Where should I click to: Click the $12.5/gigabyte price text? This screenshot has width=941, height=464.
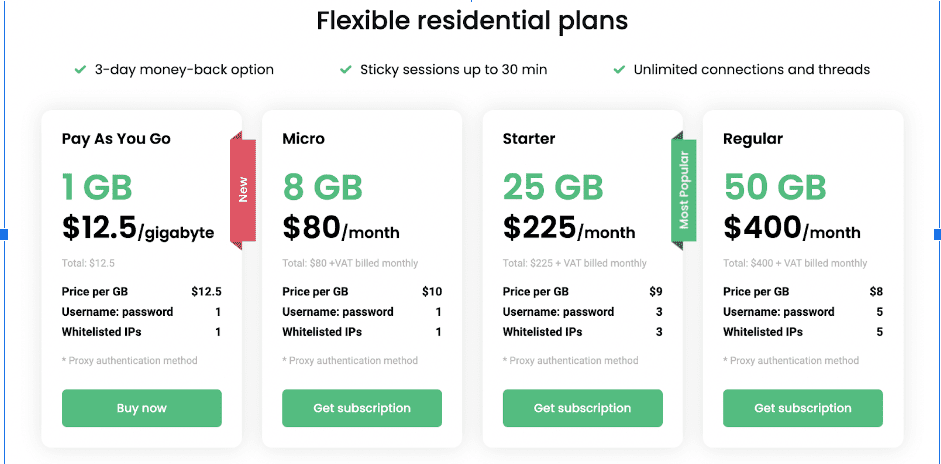click(x=138, y=229)
